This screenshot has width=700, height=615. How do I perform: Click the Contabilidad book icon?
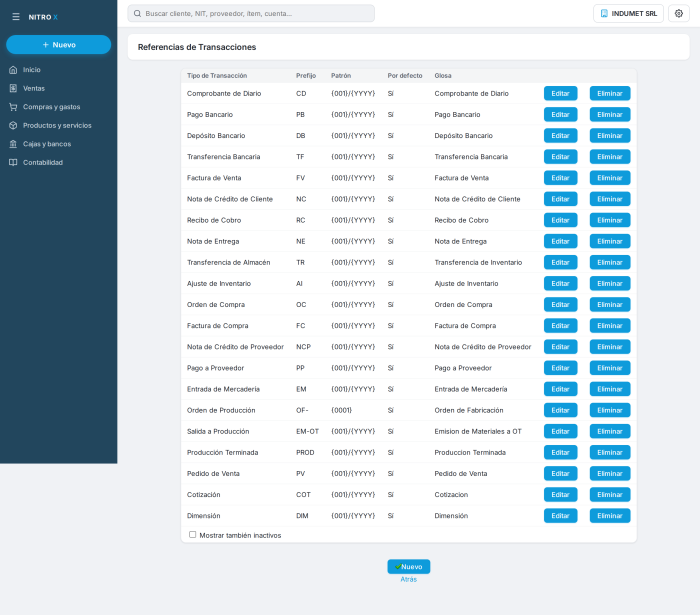[13, 162]
